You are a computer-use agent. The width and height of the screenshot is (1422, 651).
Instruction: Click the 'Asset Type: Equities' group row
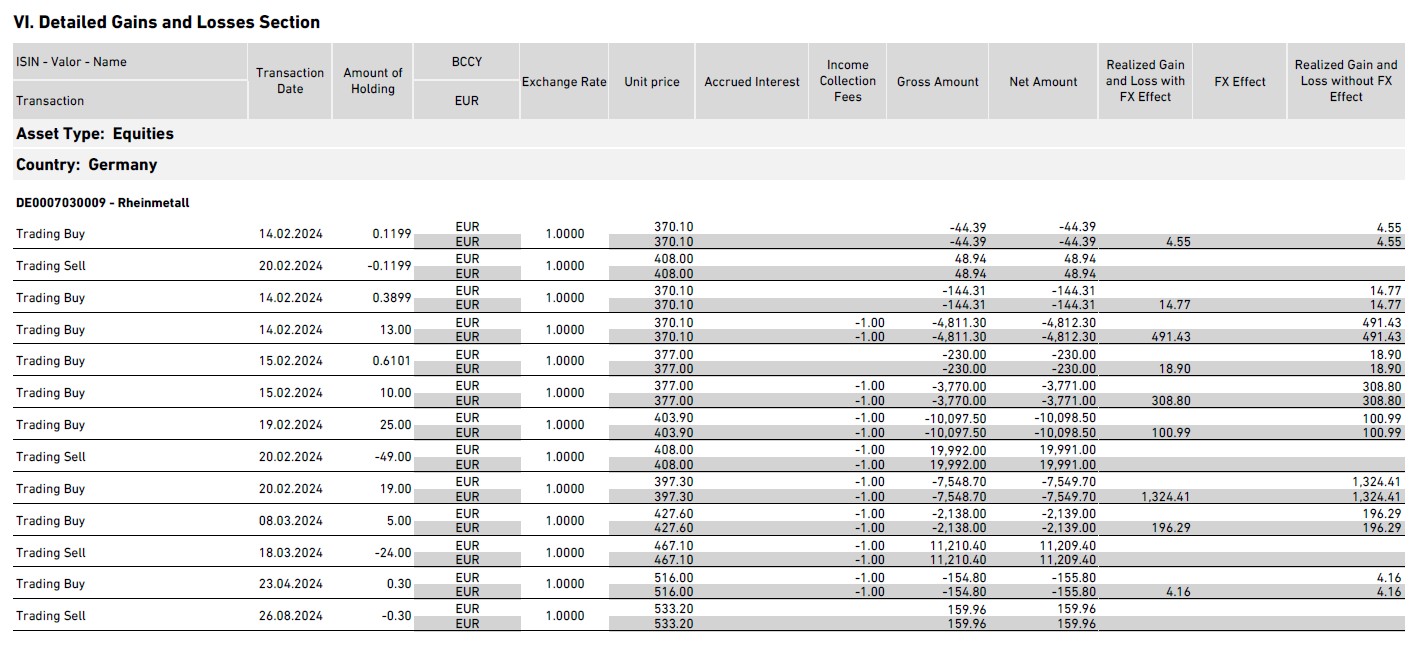pyautogui.click(x=95, y=134)
